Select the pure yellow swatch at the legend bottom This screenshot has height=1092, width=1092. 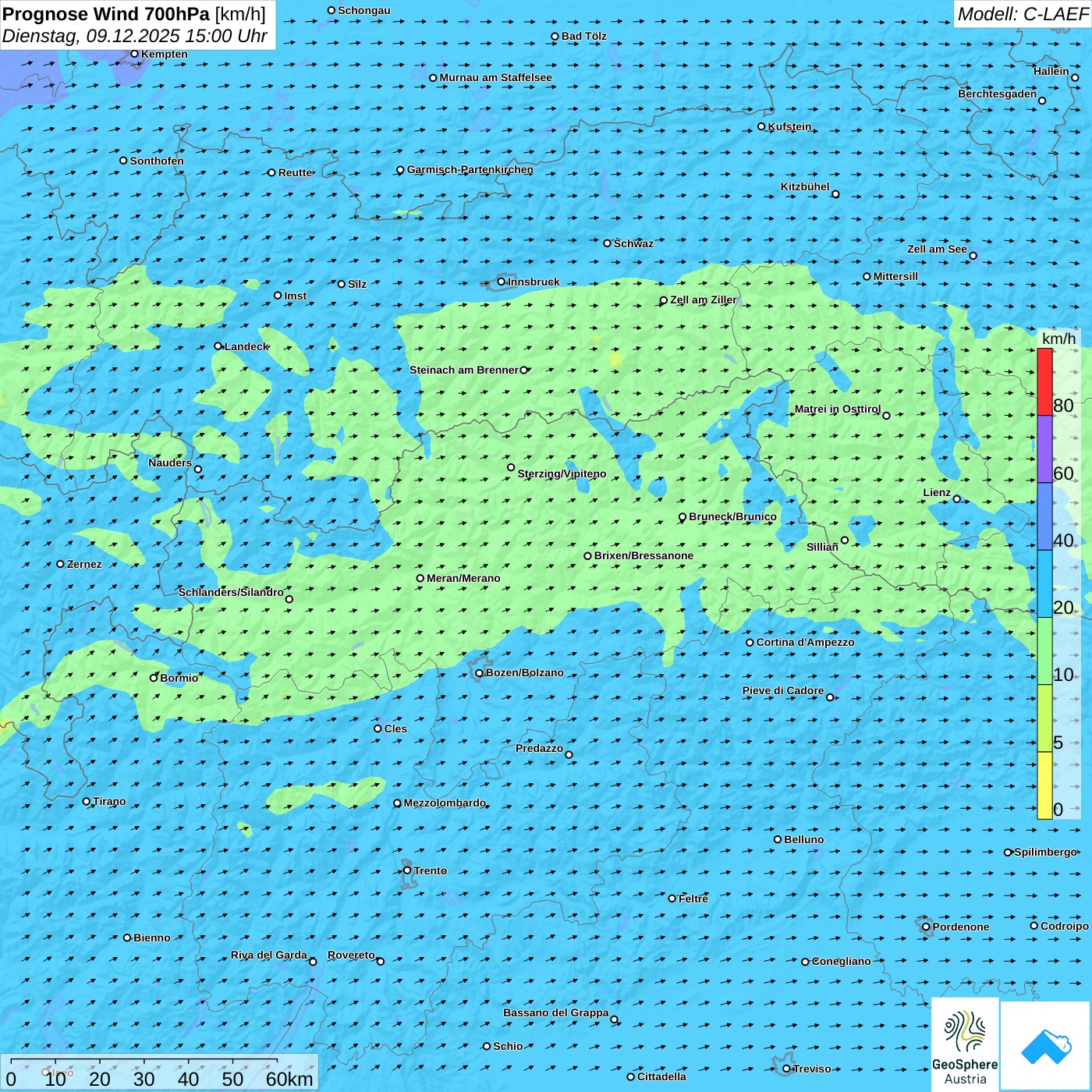(1044, 785)
